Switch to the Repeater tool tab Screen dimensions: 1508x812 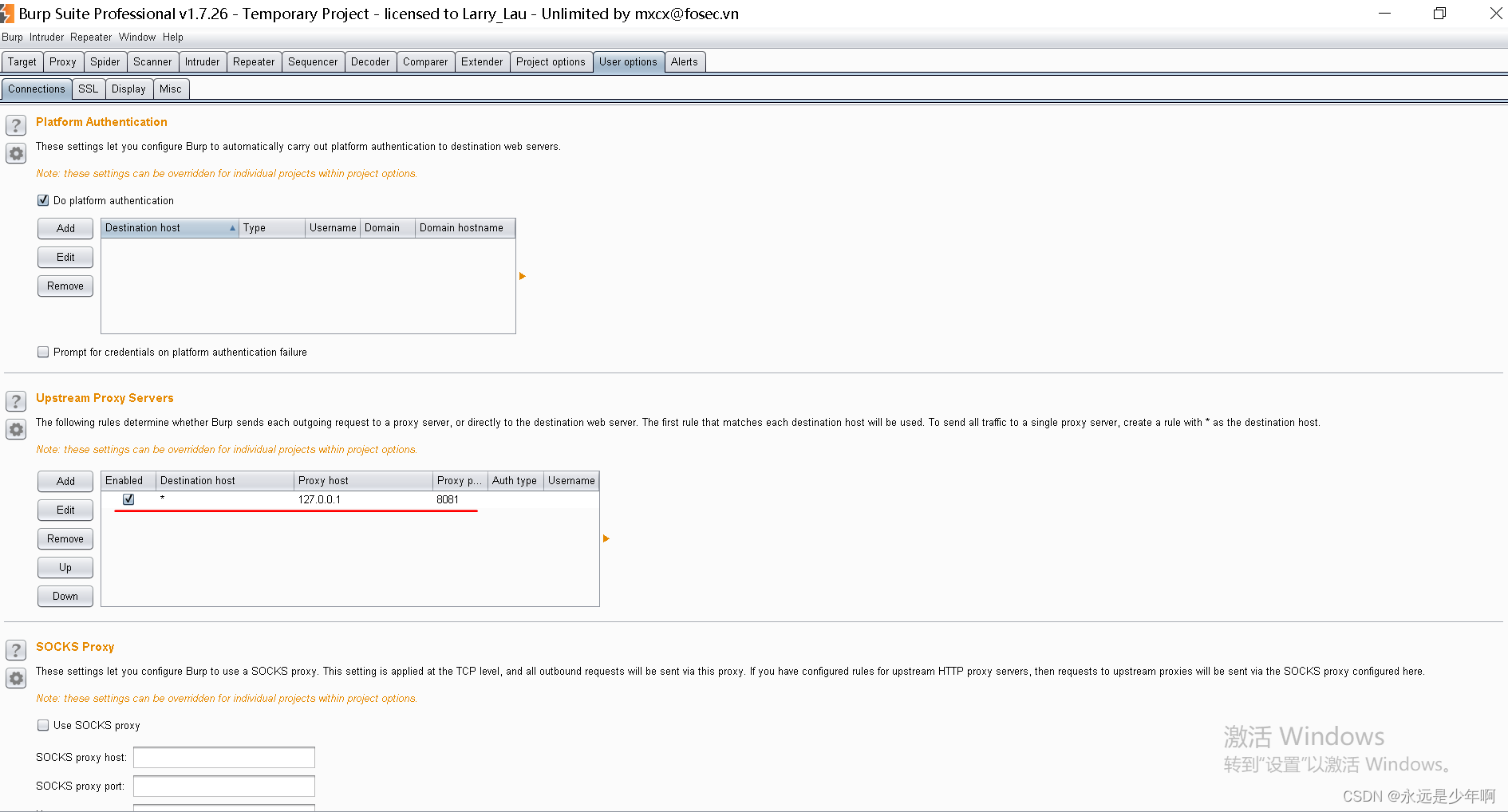tap(254, 61)
